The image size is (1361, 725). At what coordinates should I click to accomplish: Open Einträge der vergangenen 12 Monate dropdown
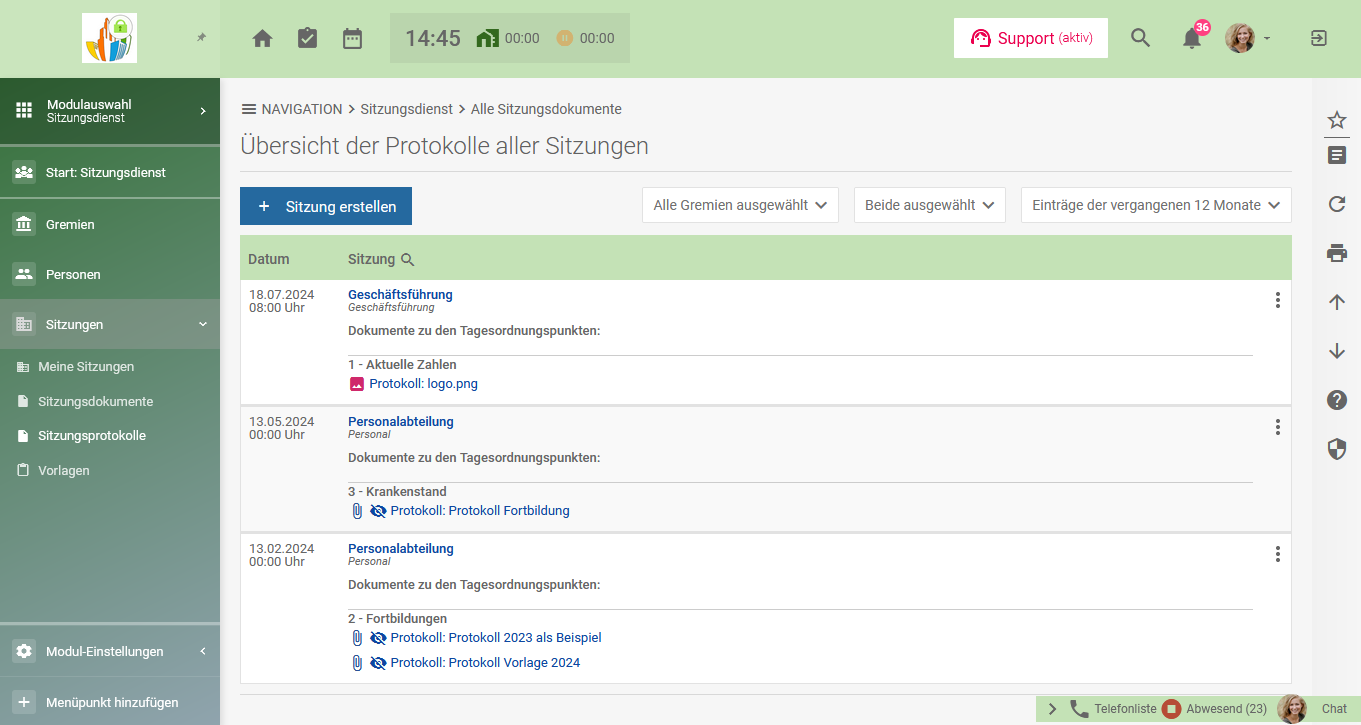[1156, 205]
